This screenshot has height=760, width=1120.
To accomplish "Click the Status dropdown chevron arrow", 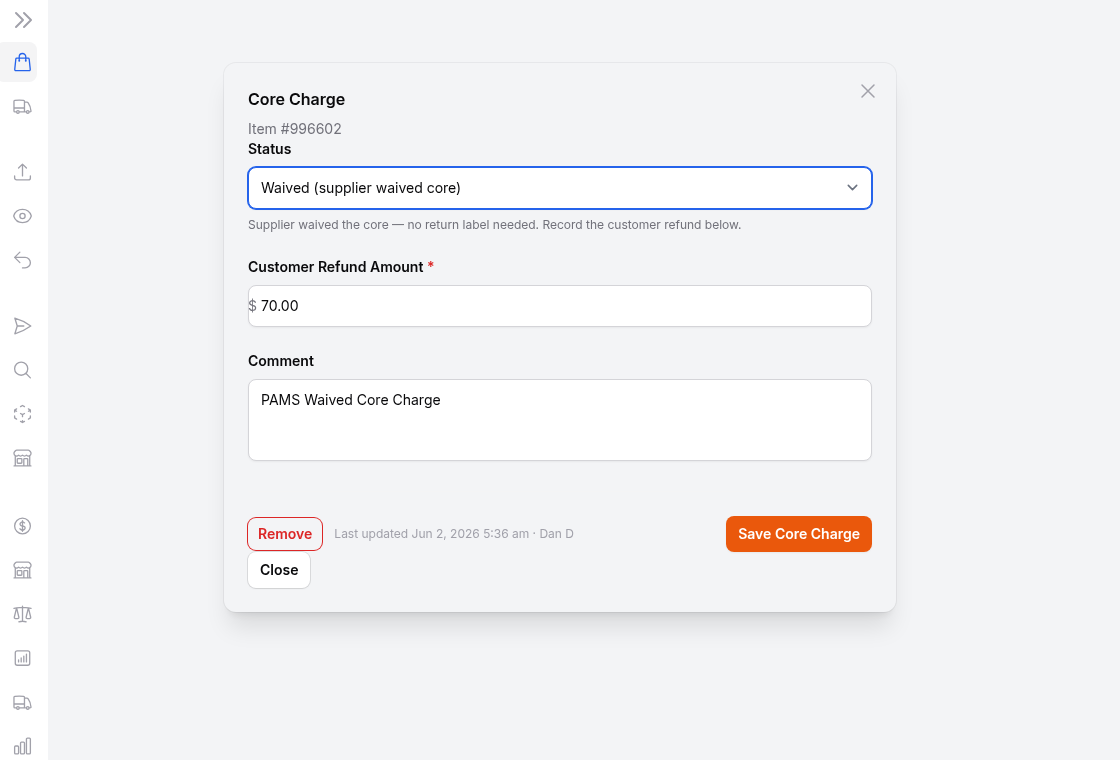I will pyautogui.click(x=852, y=188).
